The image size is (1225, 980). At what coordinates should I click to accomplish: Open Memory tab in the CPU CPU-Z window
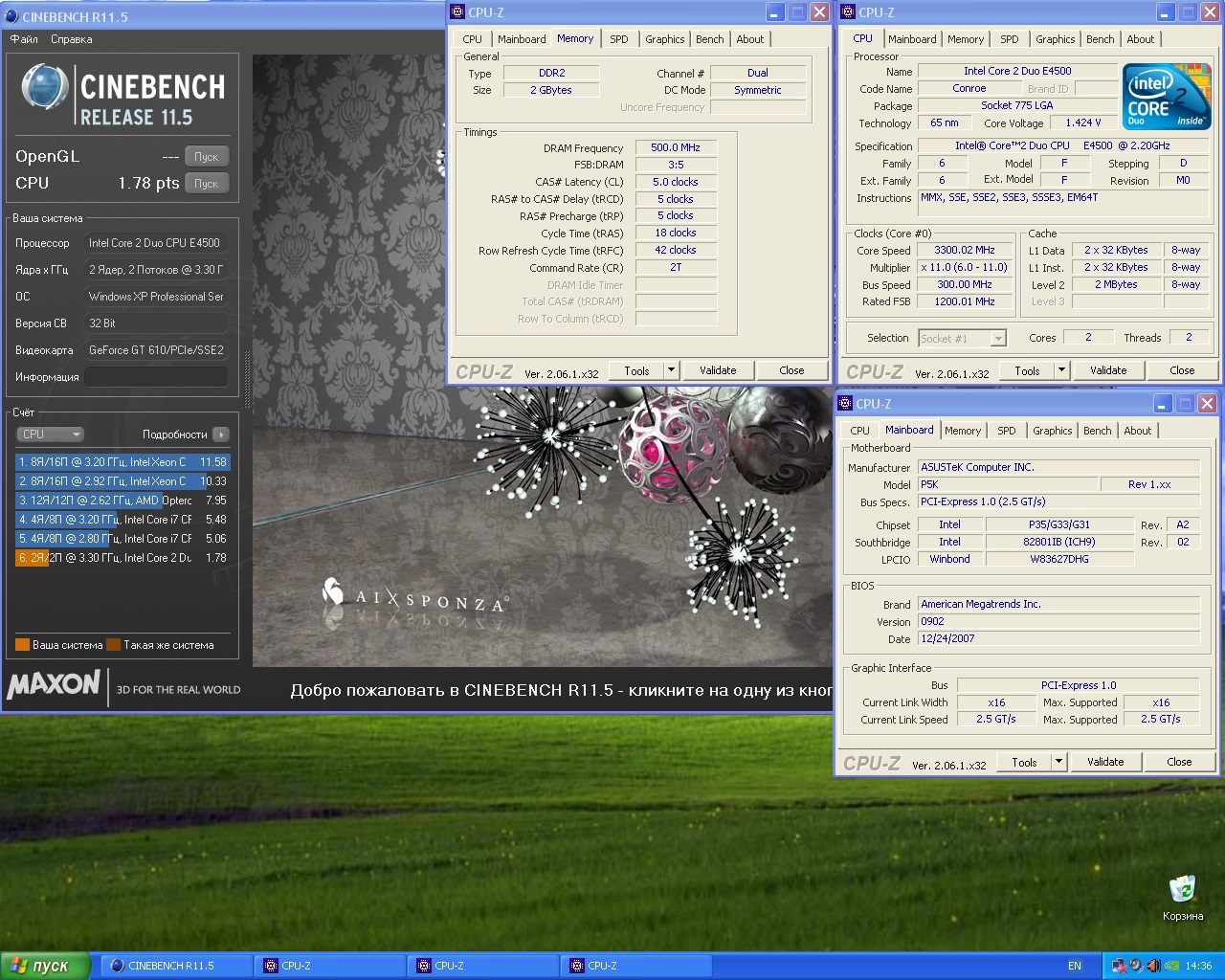pos(966,39)
